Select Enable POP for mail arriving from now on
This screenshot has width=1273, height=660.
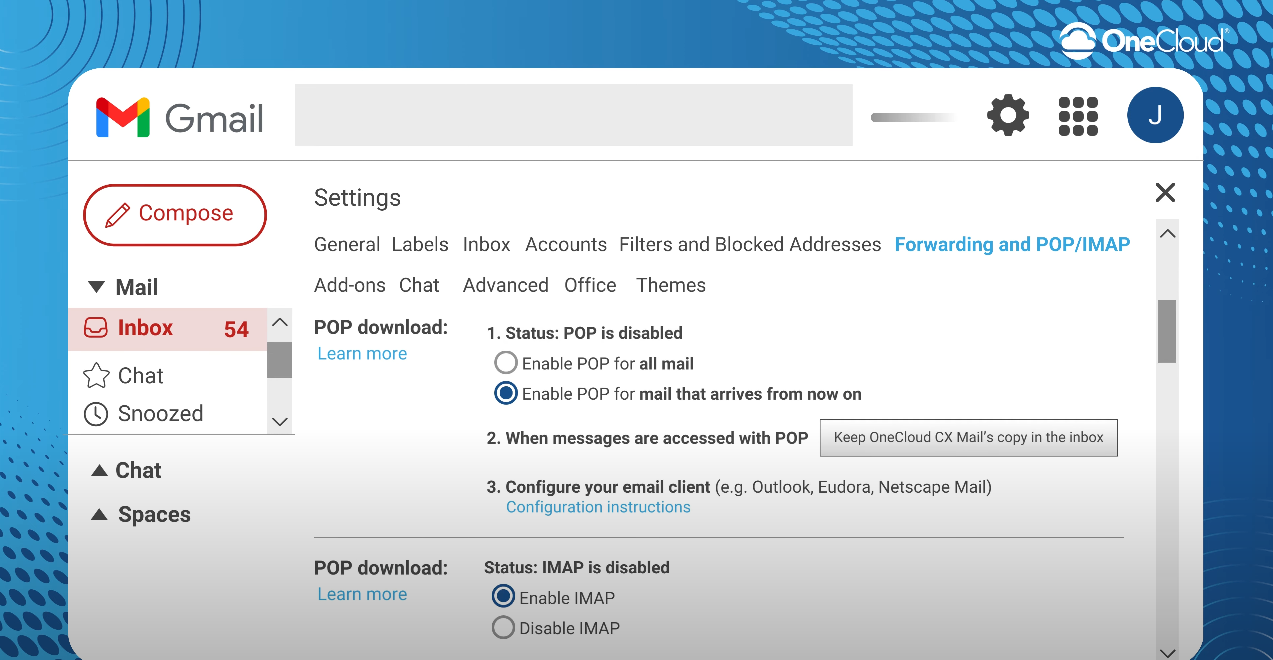pyautogui.click(x=506, y=393)
